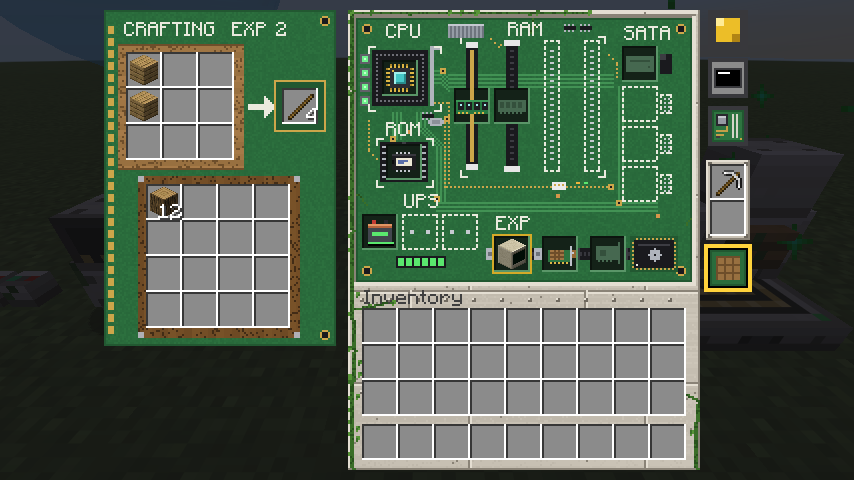This screenshot has height=480, width=854.
Task: Click the bottom-right slot of the storage grid
Action: [272, 309]
